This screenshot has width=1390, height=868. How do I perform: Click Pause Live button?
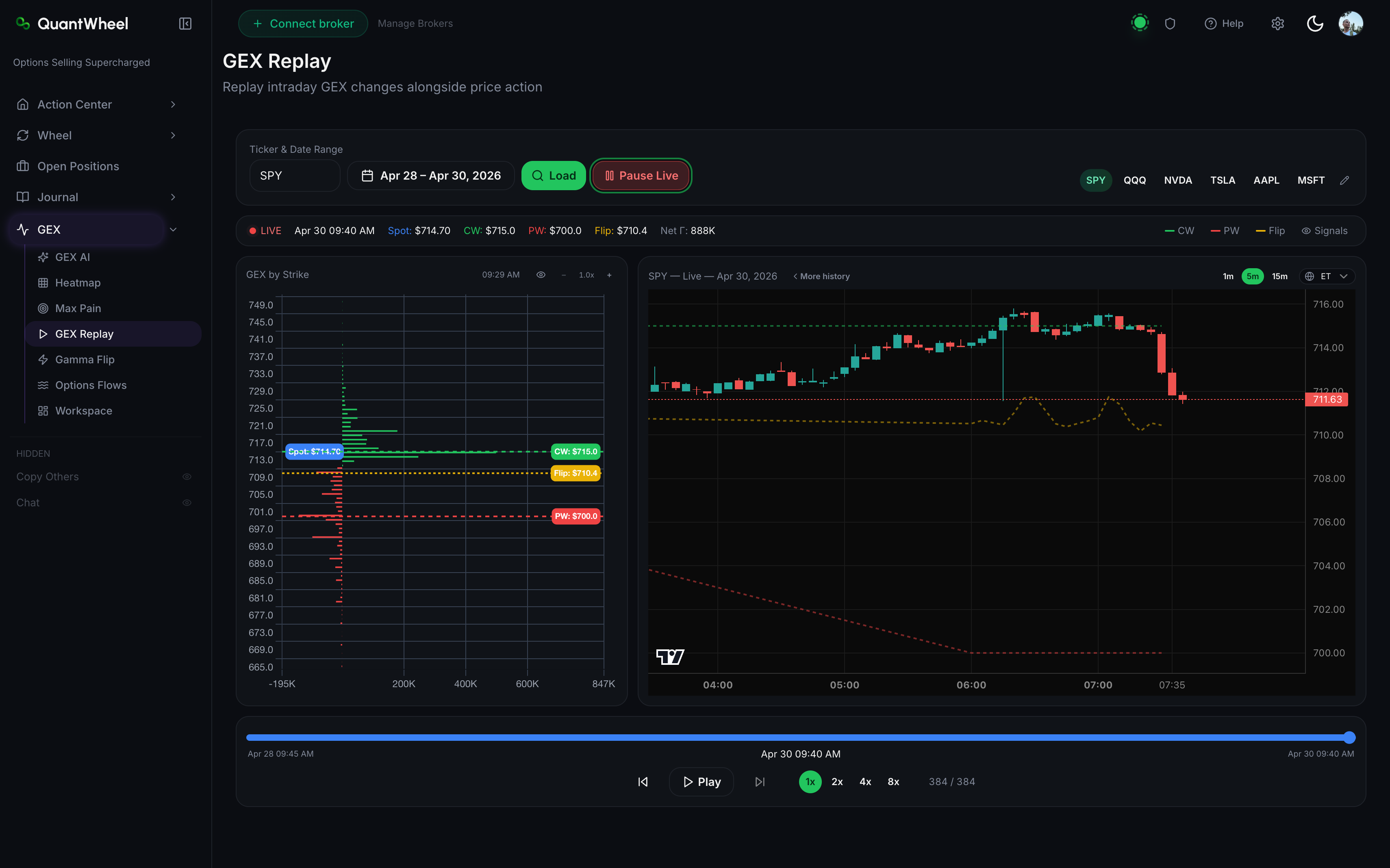641,176
